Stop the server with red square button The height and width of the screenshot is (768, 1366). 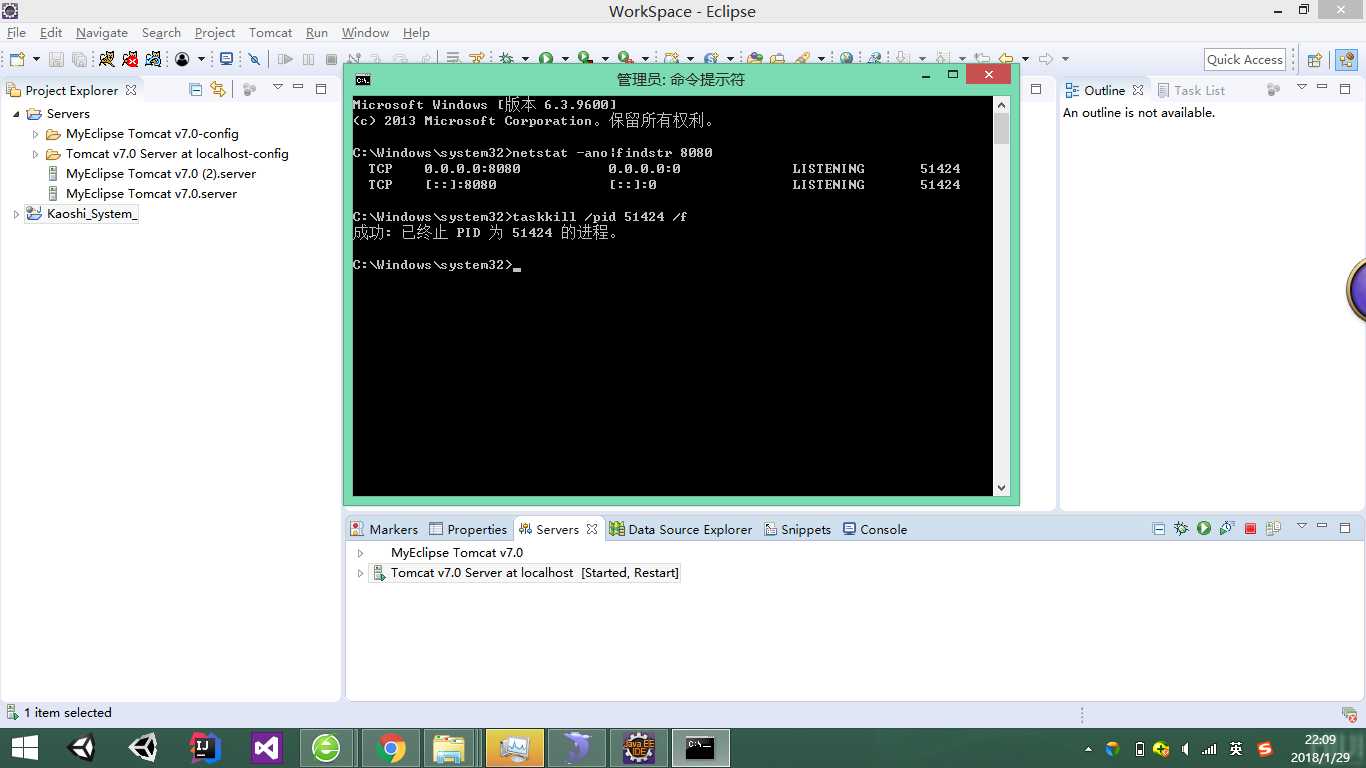point(1250,528)
